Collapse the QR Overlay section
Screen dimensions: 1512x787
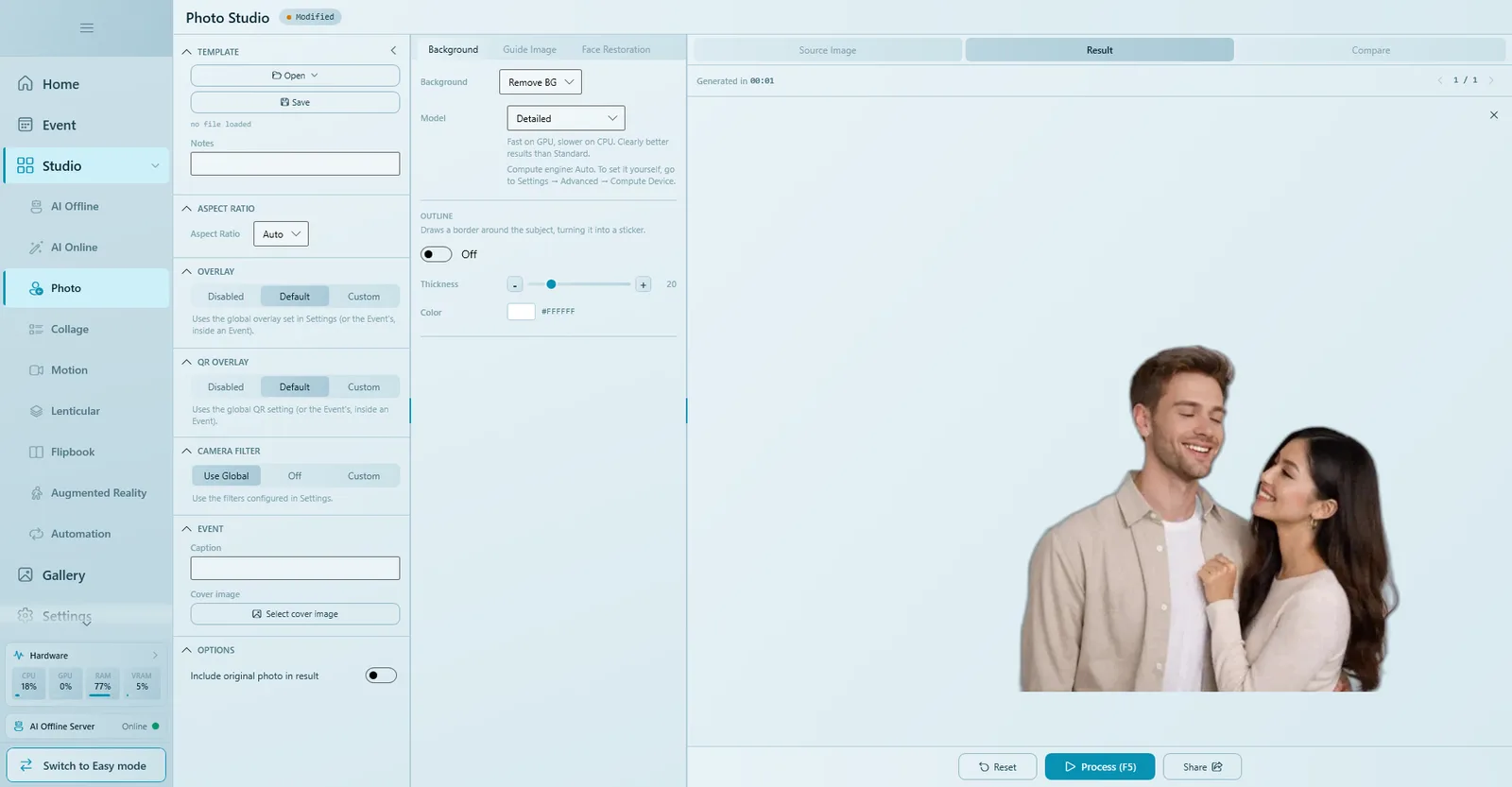coord(187,362)
